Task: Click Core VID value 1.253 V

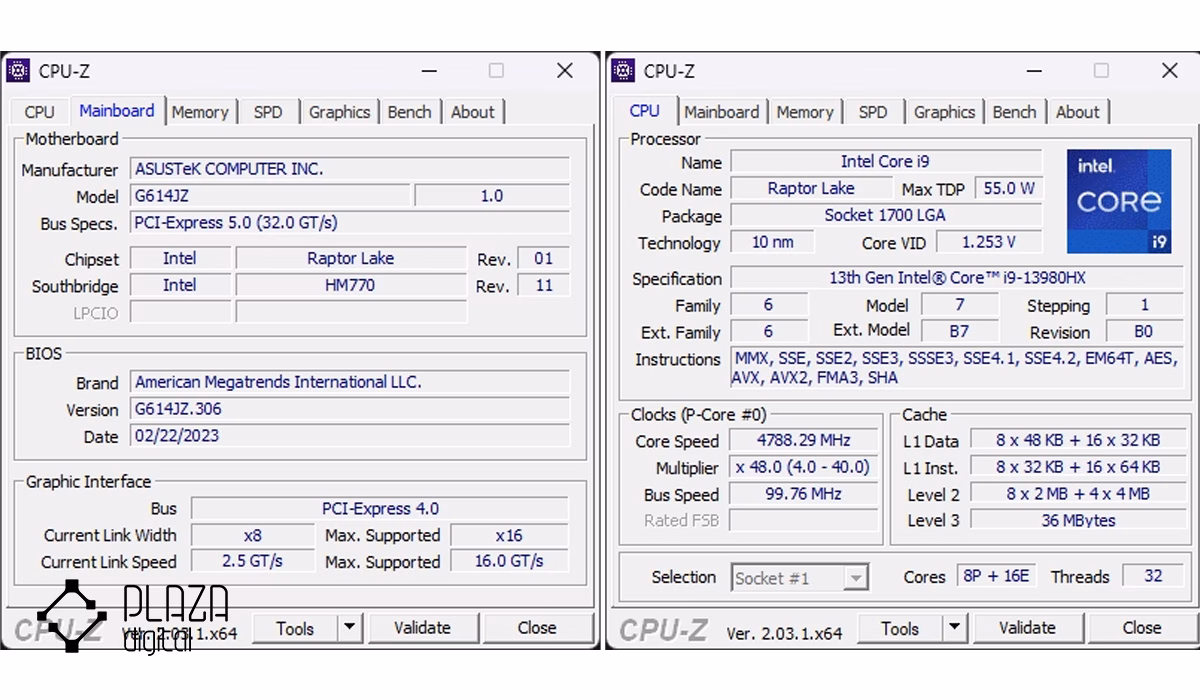Action: (x=989, y=242)
